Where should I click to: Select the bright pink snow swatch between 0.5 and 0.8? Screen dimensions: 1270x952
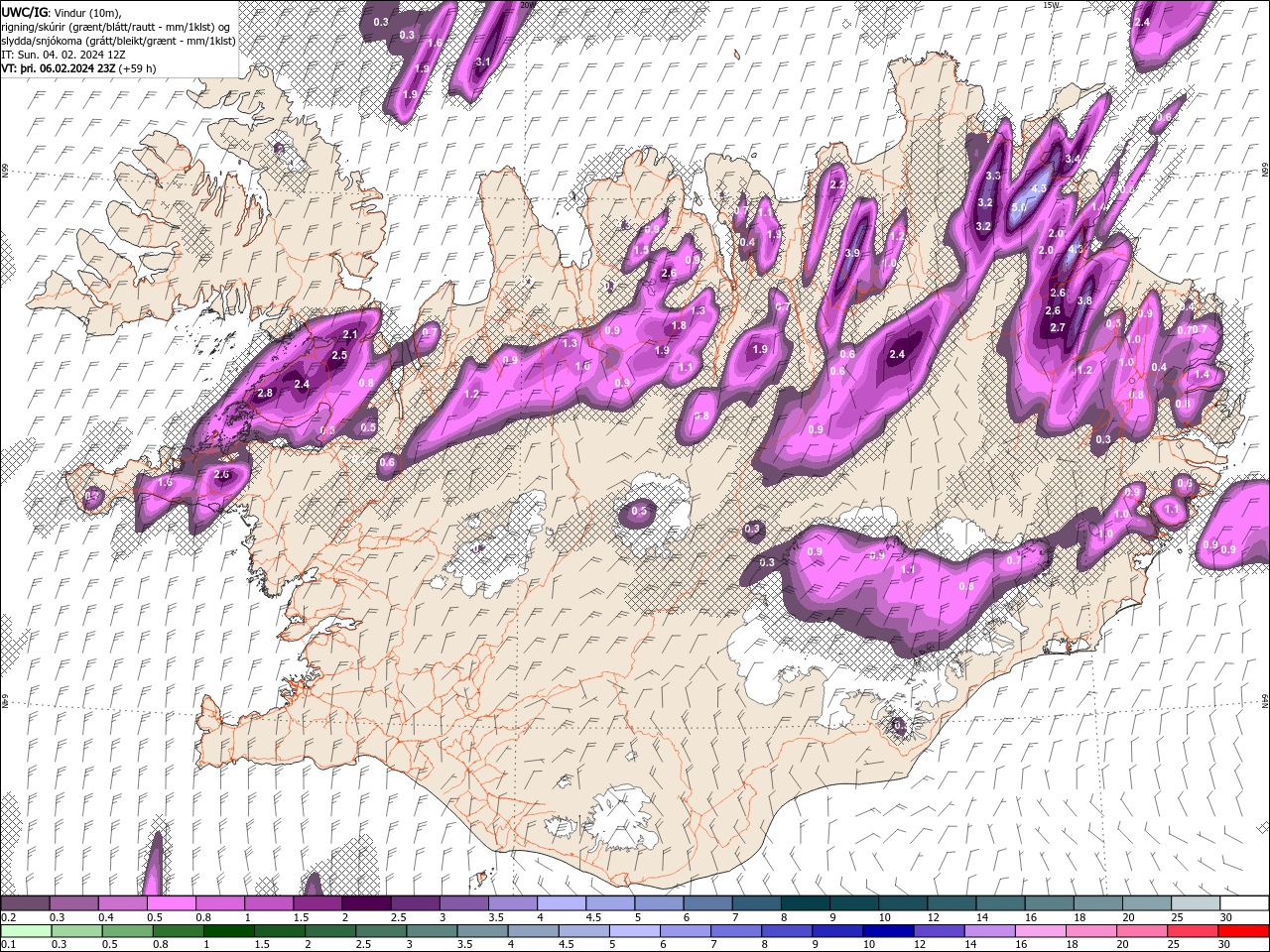click(x=172, y=903)
